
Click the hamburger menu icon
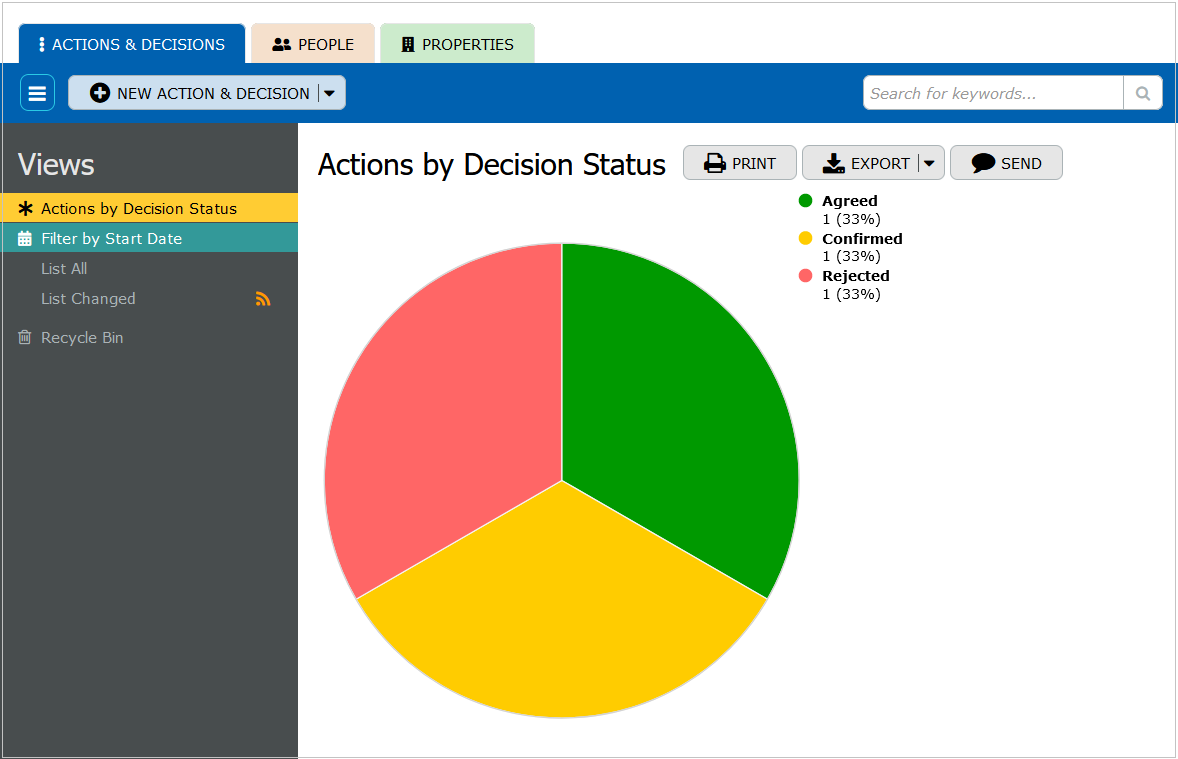(37, 93)
